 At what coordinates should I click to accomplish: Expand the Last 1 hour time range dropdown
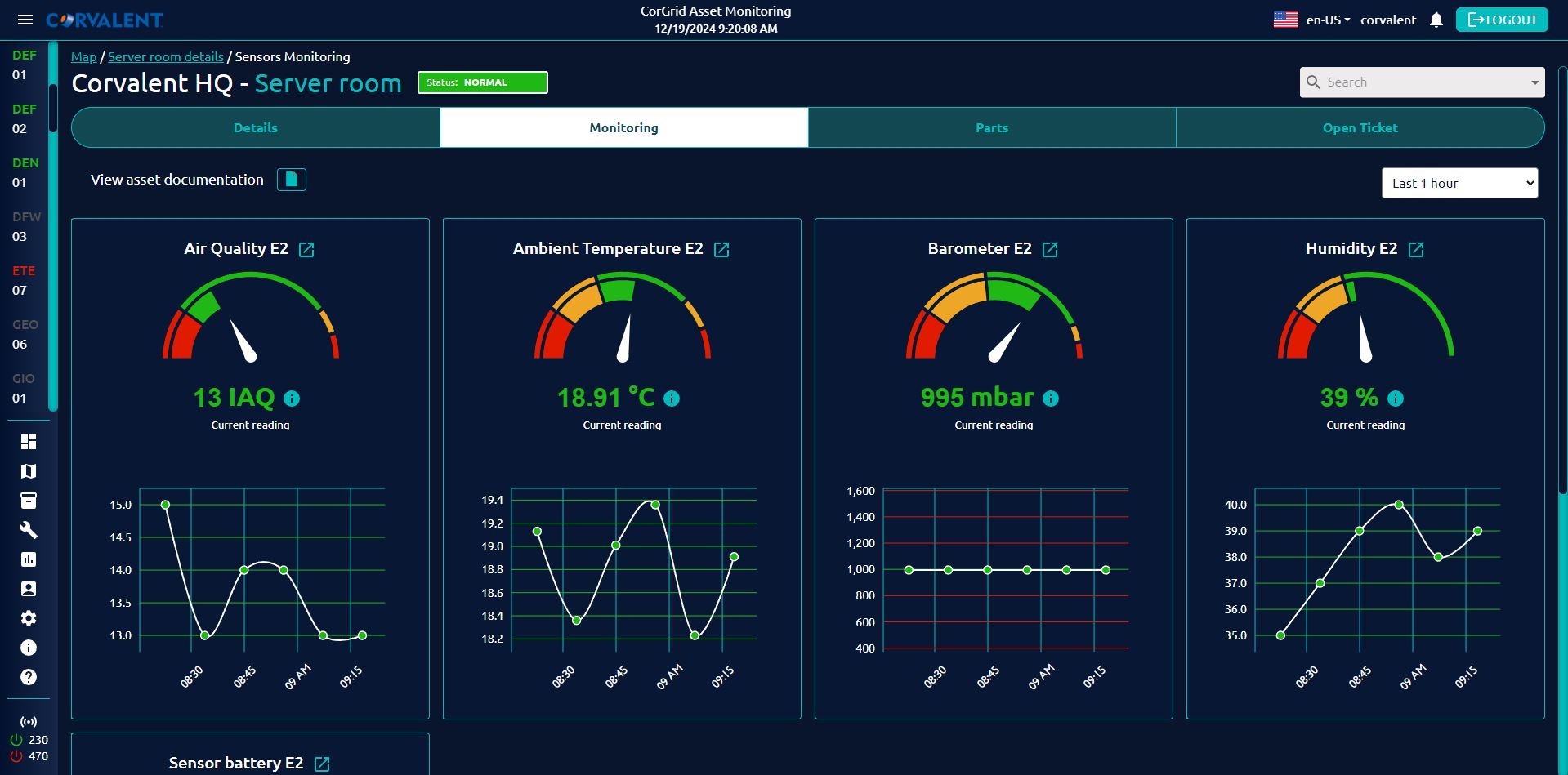(1459, 183)
